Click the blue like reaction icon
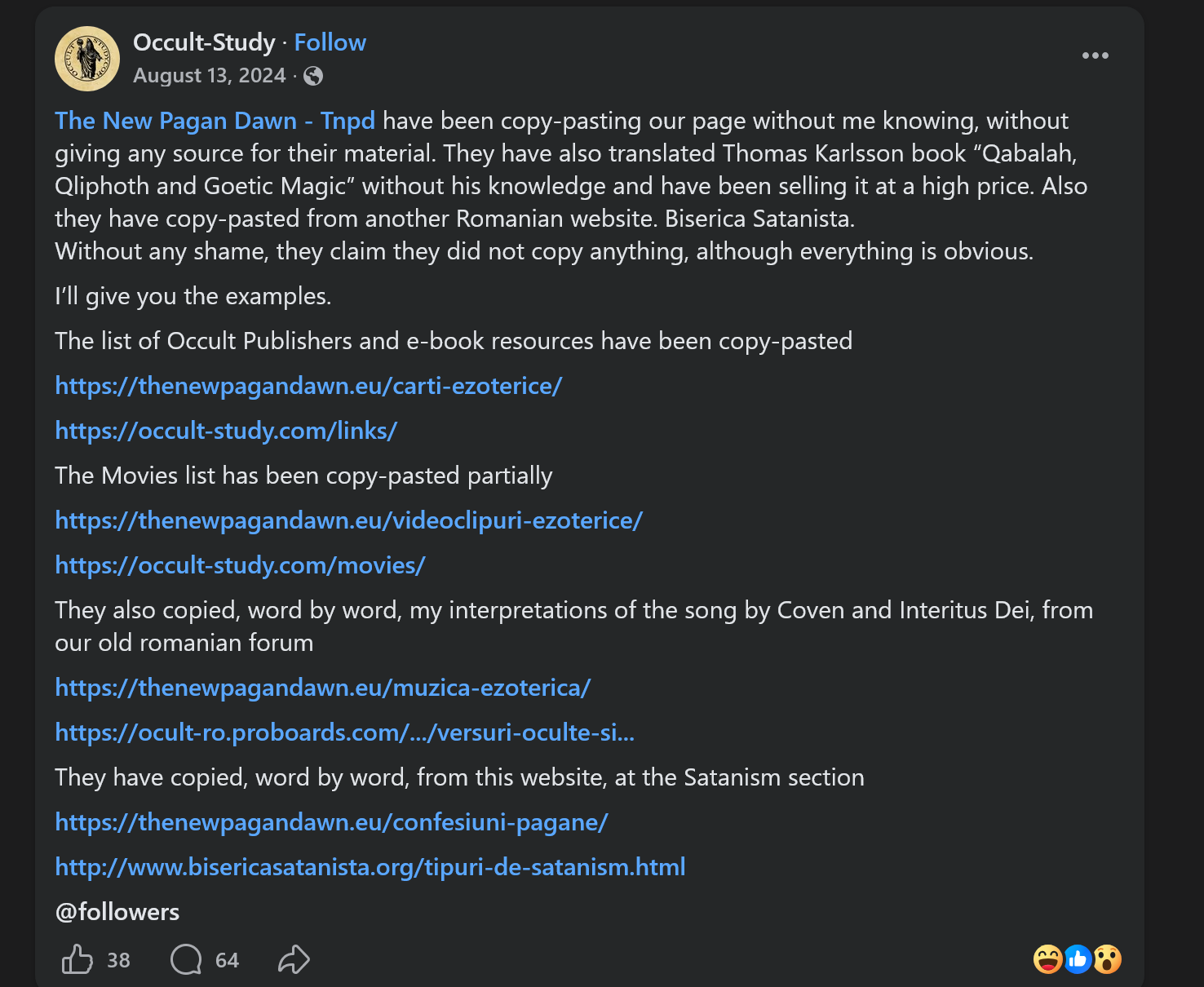Screen dimensions: 1204x987 (x=1077, y=959)
